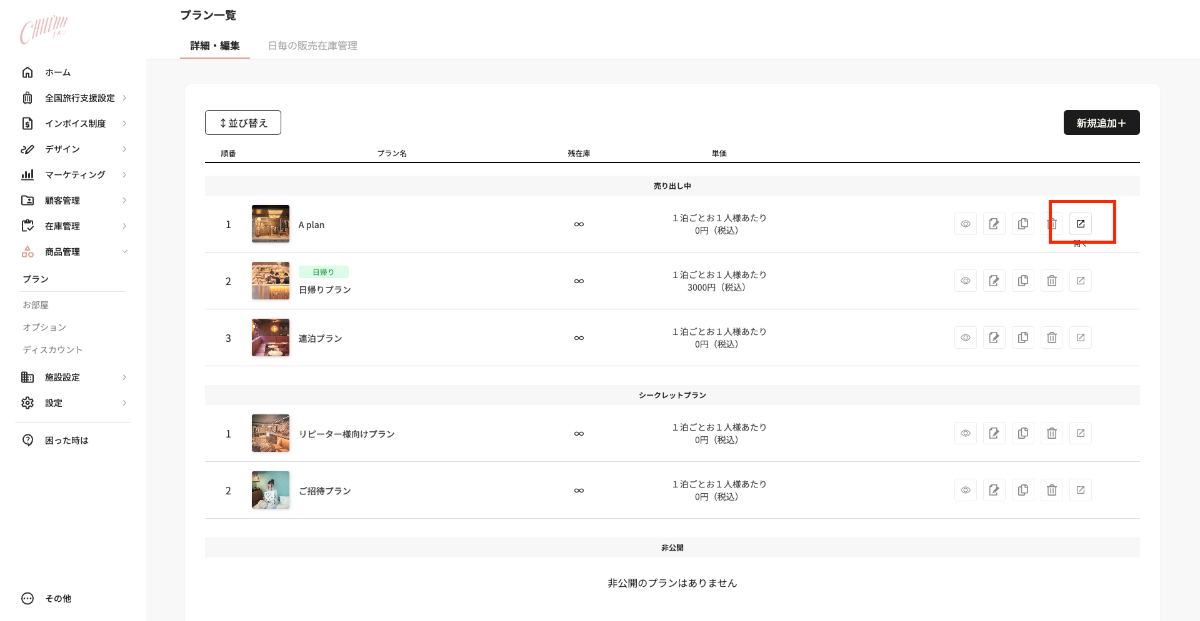1200x621 pixels.
Task: Open the 日帰りプラン thumbnail image
Action: tap(271, 281)
